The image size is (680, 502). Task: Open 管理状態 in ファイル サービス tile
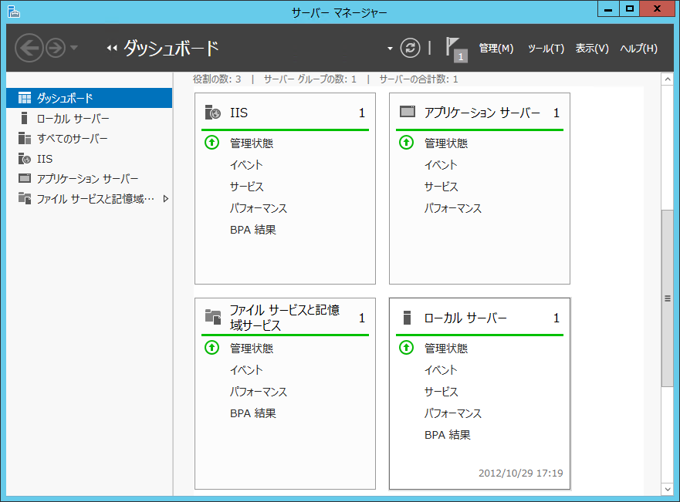point(252,348)
